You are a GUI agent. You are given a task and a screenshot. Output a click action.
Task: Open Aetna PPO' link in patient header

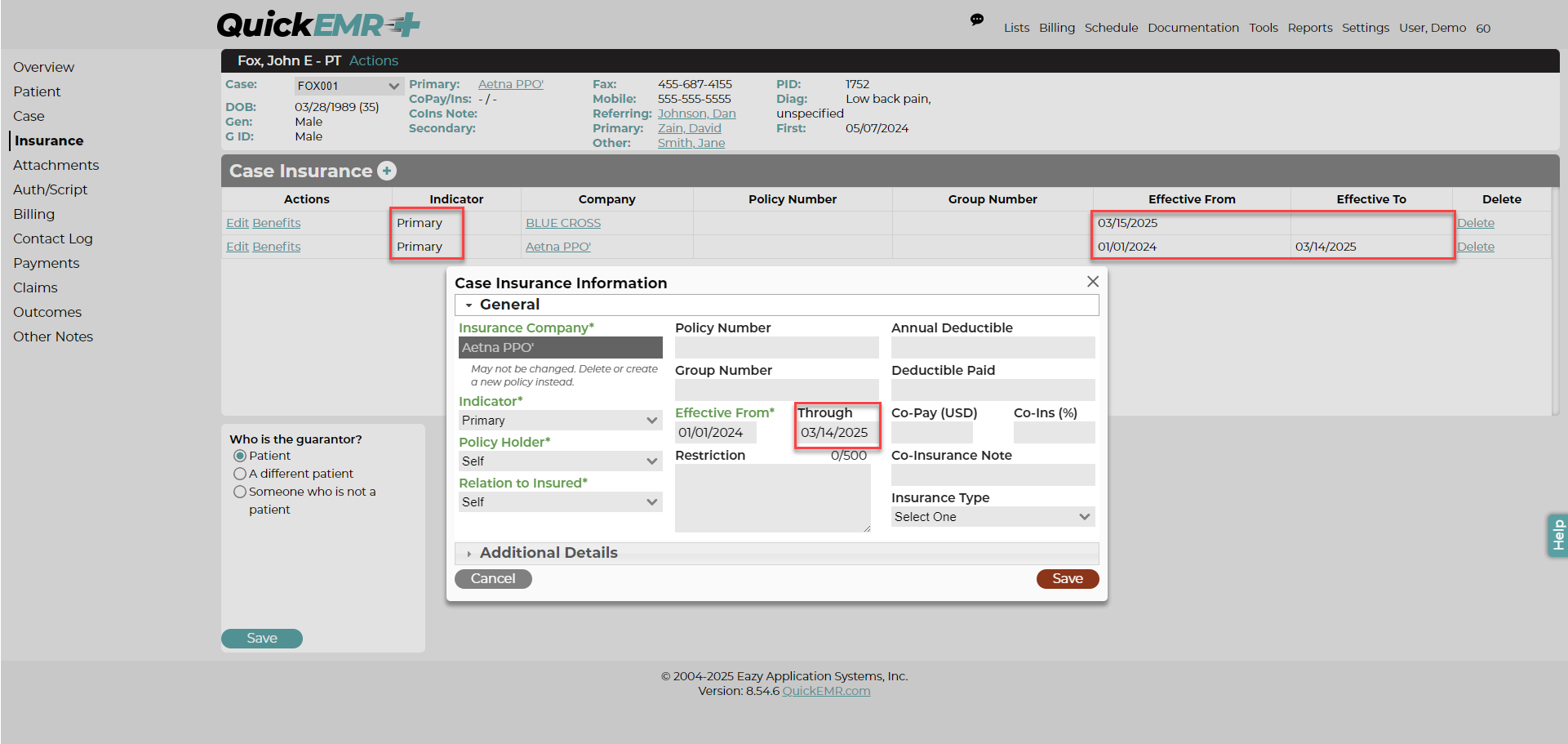[x=511, y=84]
